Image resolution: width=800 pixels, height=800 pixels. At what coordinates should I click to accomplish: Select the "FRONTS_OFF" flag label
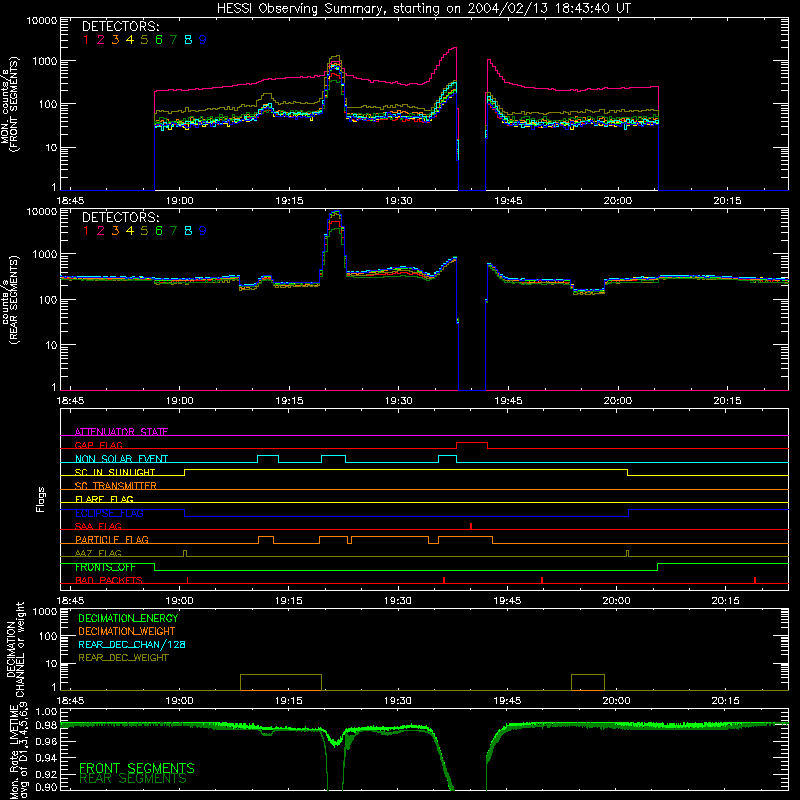(x=105, y=567)
